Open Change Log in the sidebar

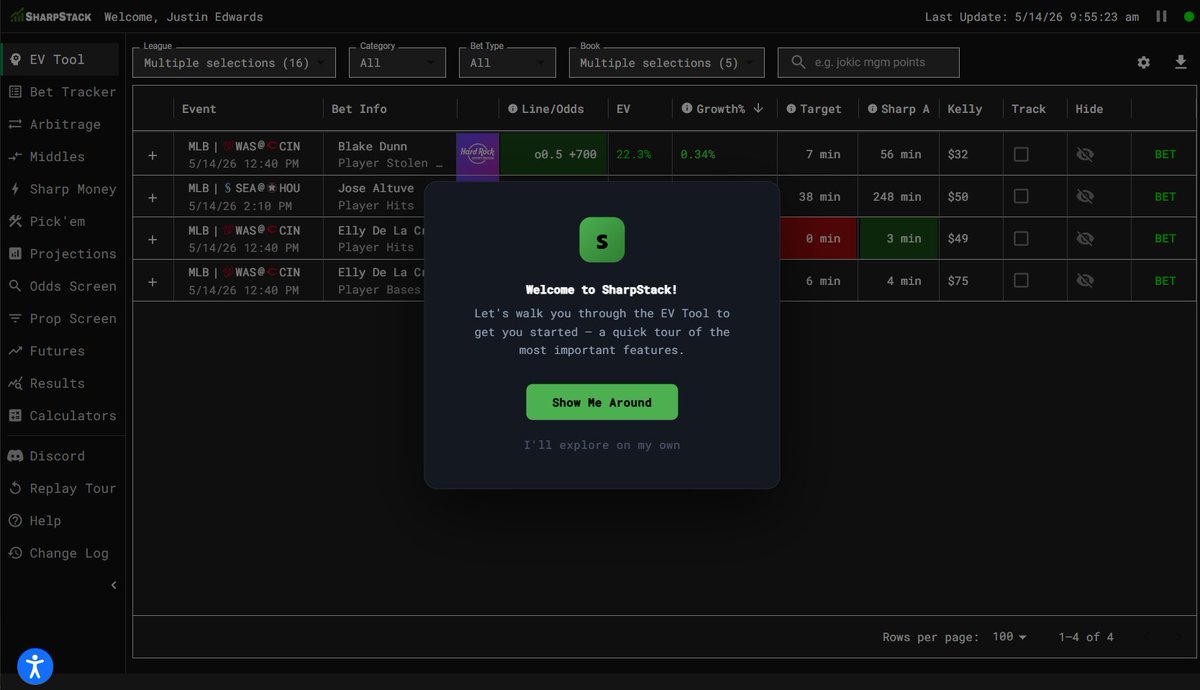coord(60,553)
